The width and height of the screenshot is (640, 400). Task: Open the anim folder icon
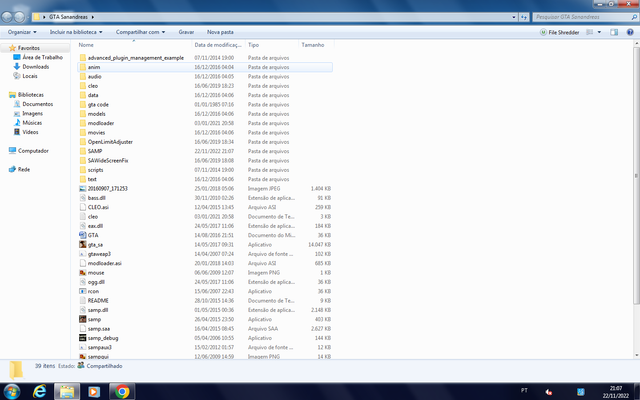(83, 67)
